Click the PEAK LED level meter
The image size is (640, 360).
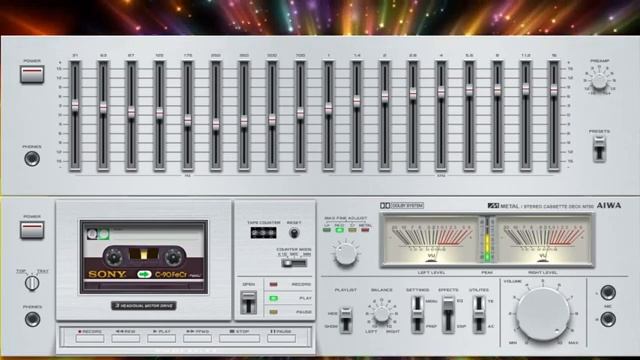coord(487,240)
